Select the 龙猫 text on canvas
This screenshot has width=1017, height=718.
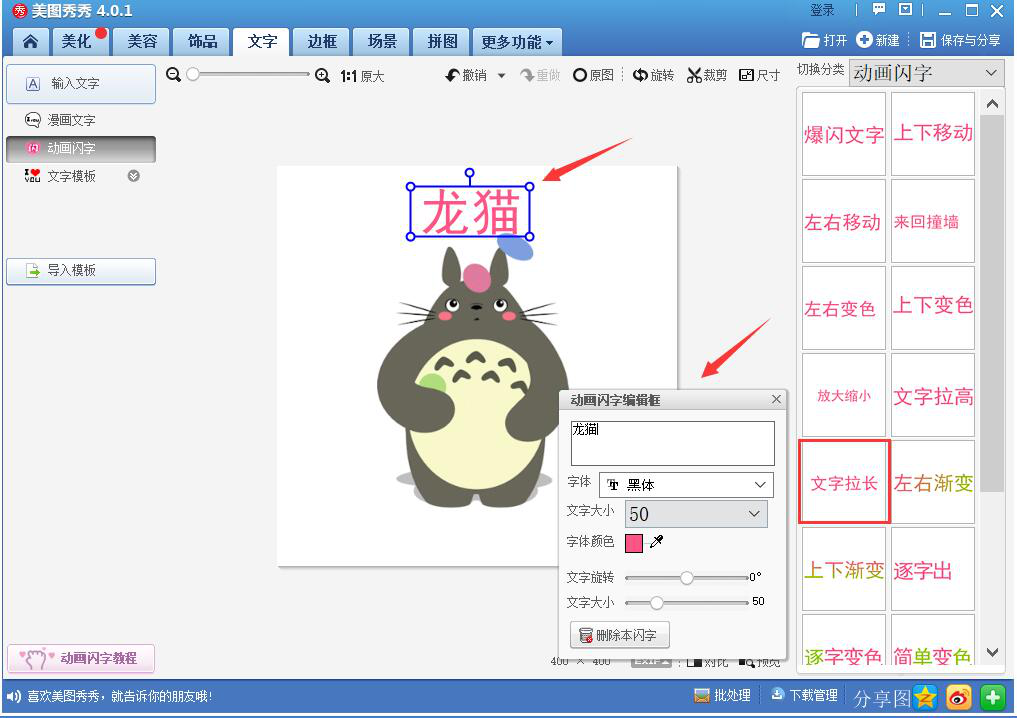(470, 211)
